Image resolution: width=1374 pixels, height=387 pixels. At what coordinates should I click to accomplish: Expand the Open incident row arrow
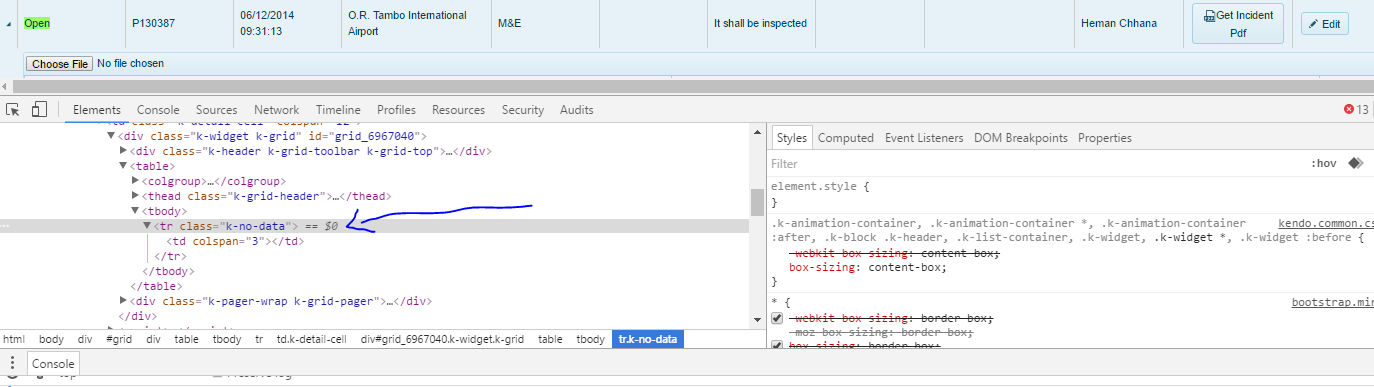(10, 24)
